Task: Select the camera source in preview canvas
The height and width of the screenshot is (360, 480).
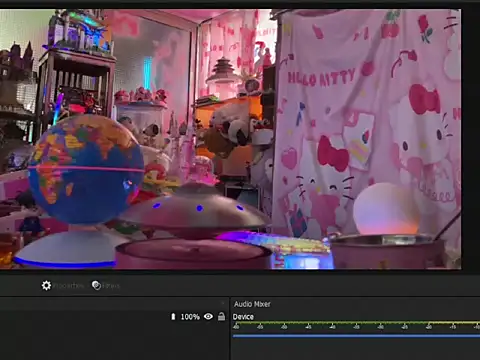Action: coord(230,139)
